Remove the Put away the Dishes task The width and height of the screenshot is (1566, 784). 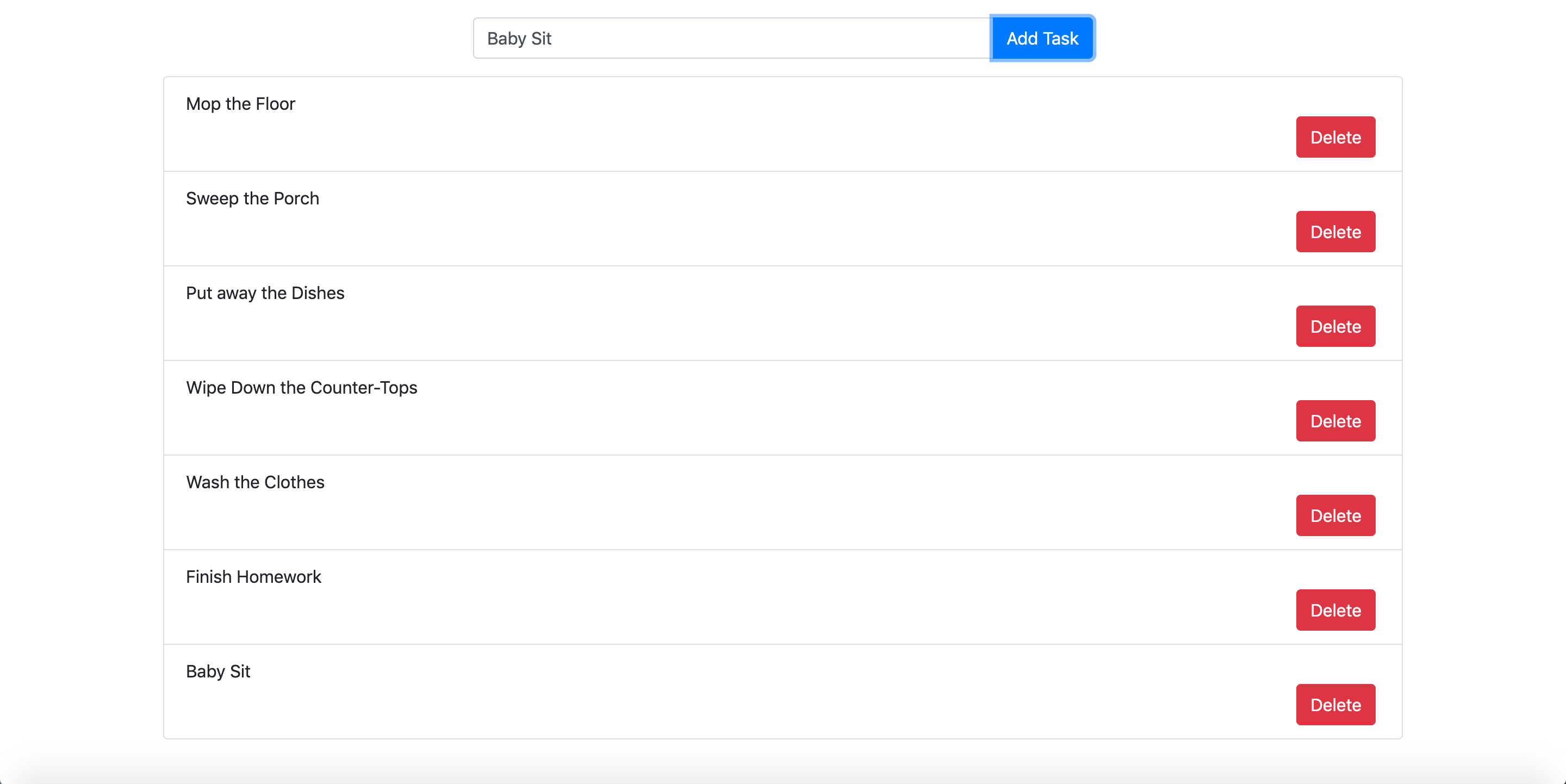tap(1335, 326)
